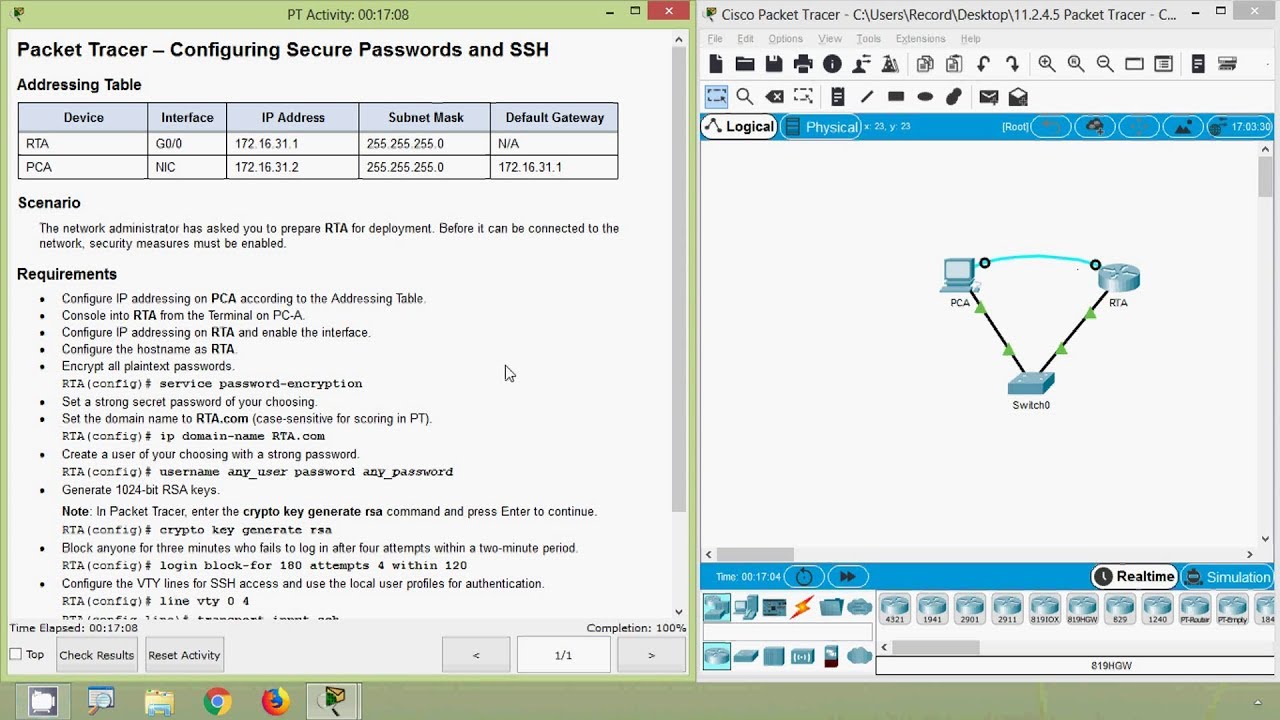The width and height of the screenshot is (1280, 720).
Task: Select the 1941 router model
Action: click(932, 609)
